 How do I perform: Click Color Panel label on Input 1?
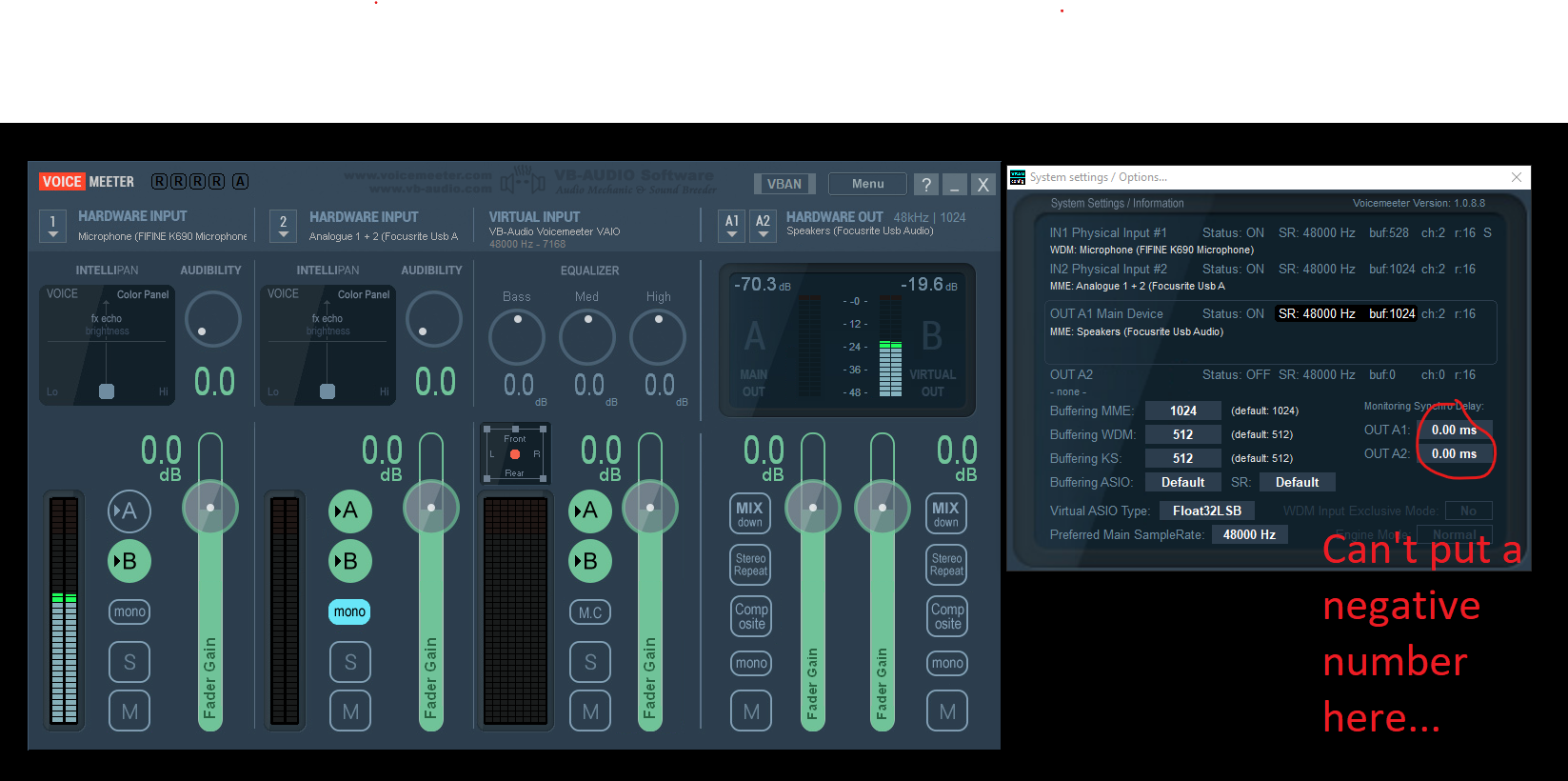pyautogui.click(x=143, y=294)
